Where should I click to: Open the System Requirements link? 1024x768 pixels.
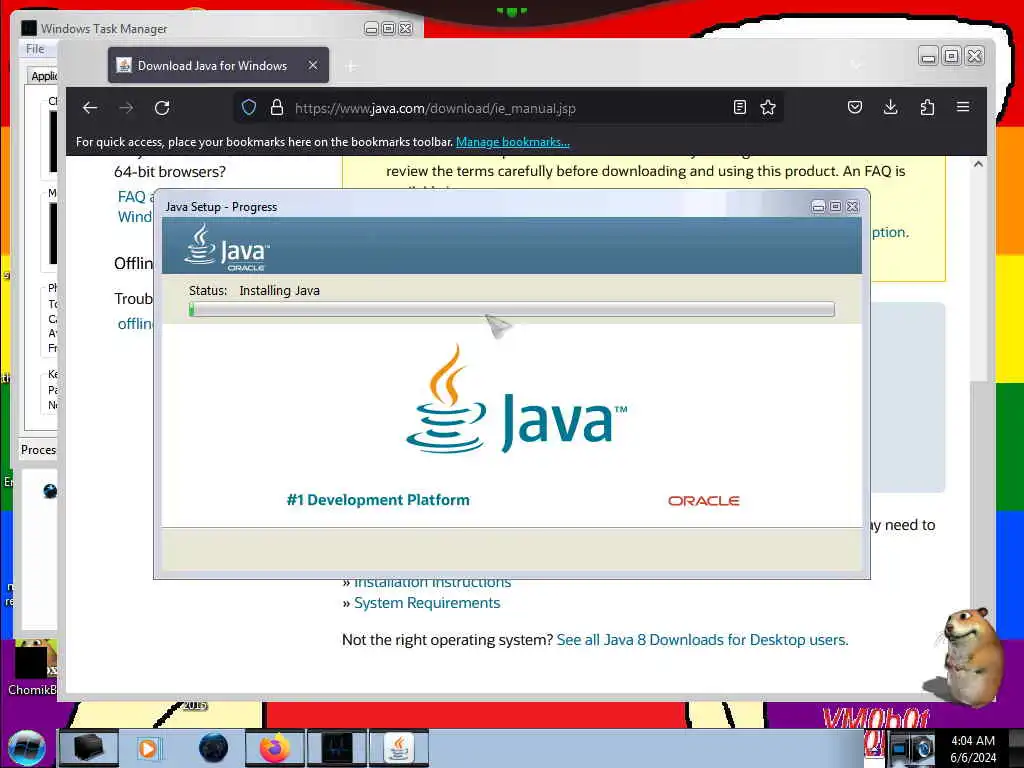coord(427,603)
